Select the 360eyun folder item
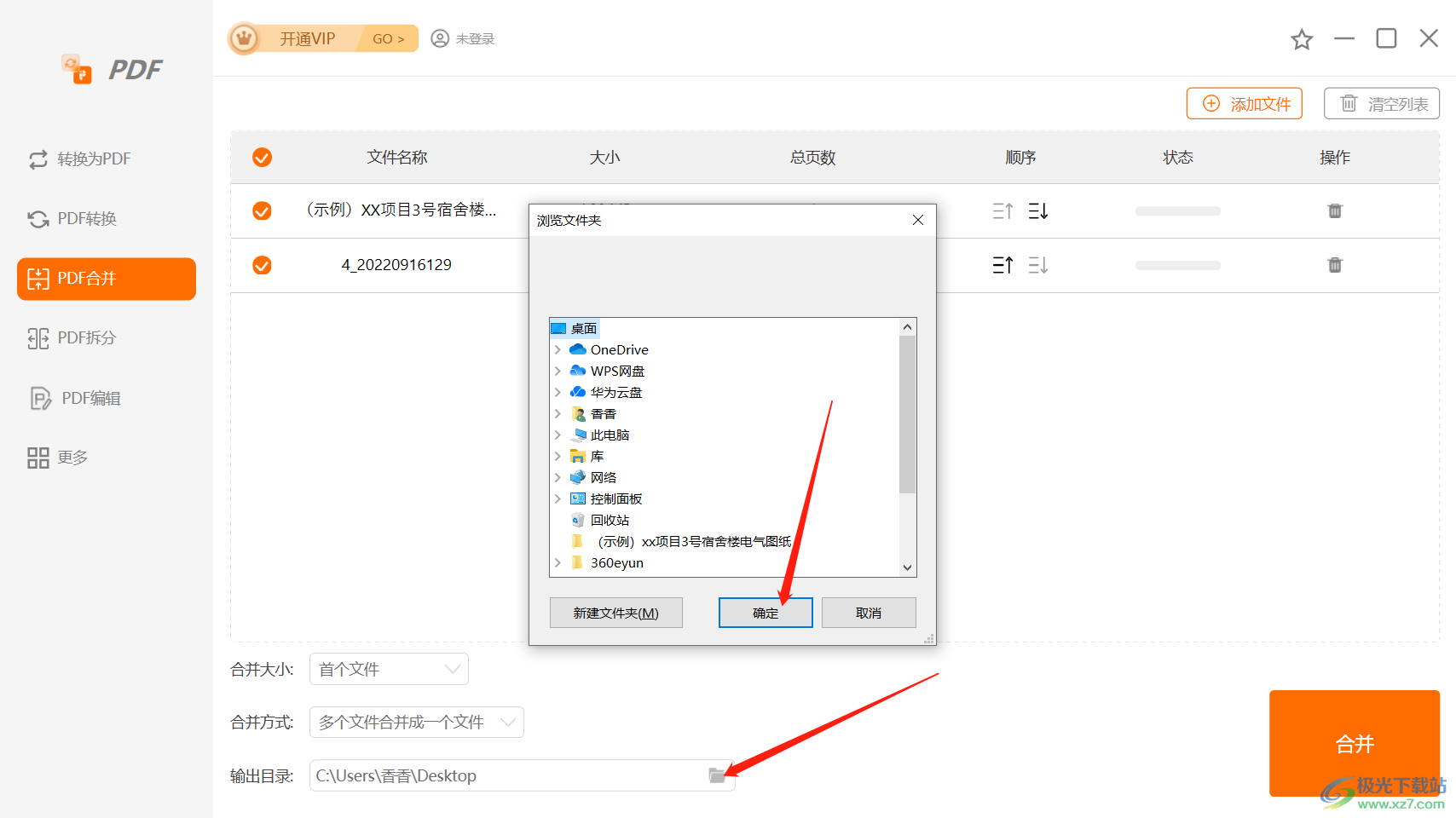The image size is (1456, 818). (x=617, y=562)
